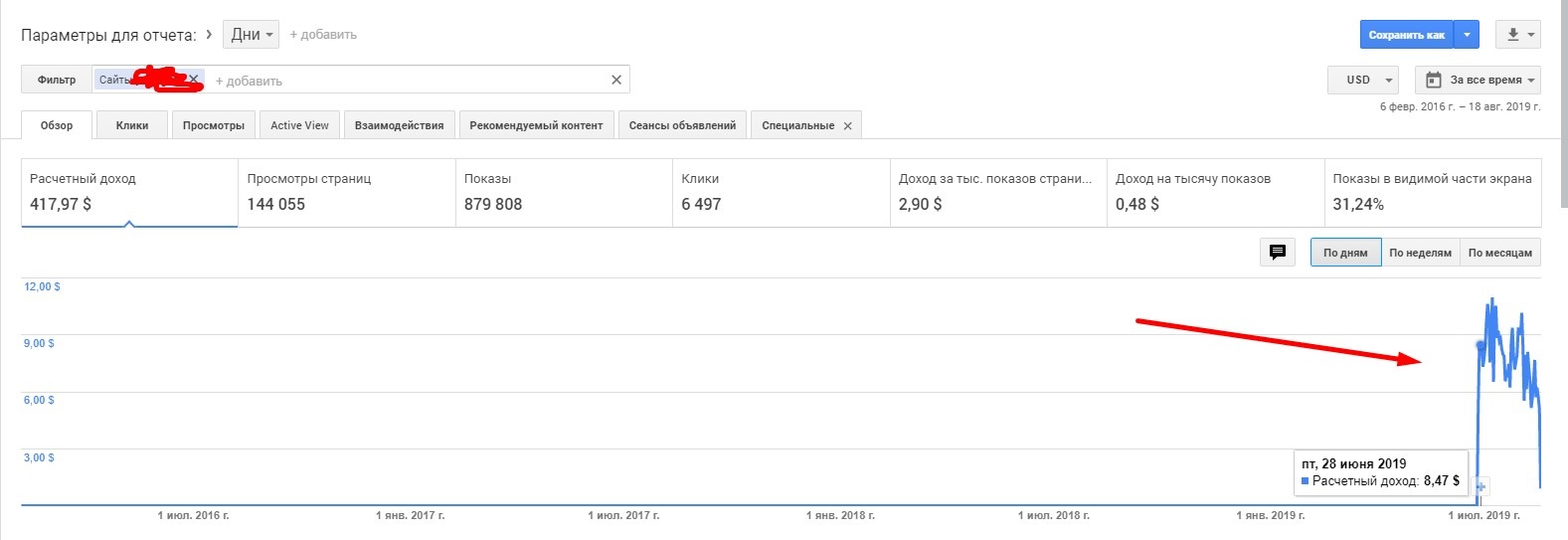Open the Active View tab
Image resolution: width=1568 pixels, height=540 pixels.
point(299,125)
